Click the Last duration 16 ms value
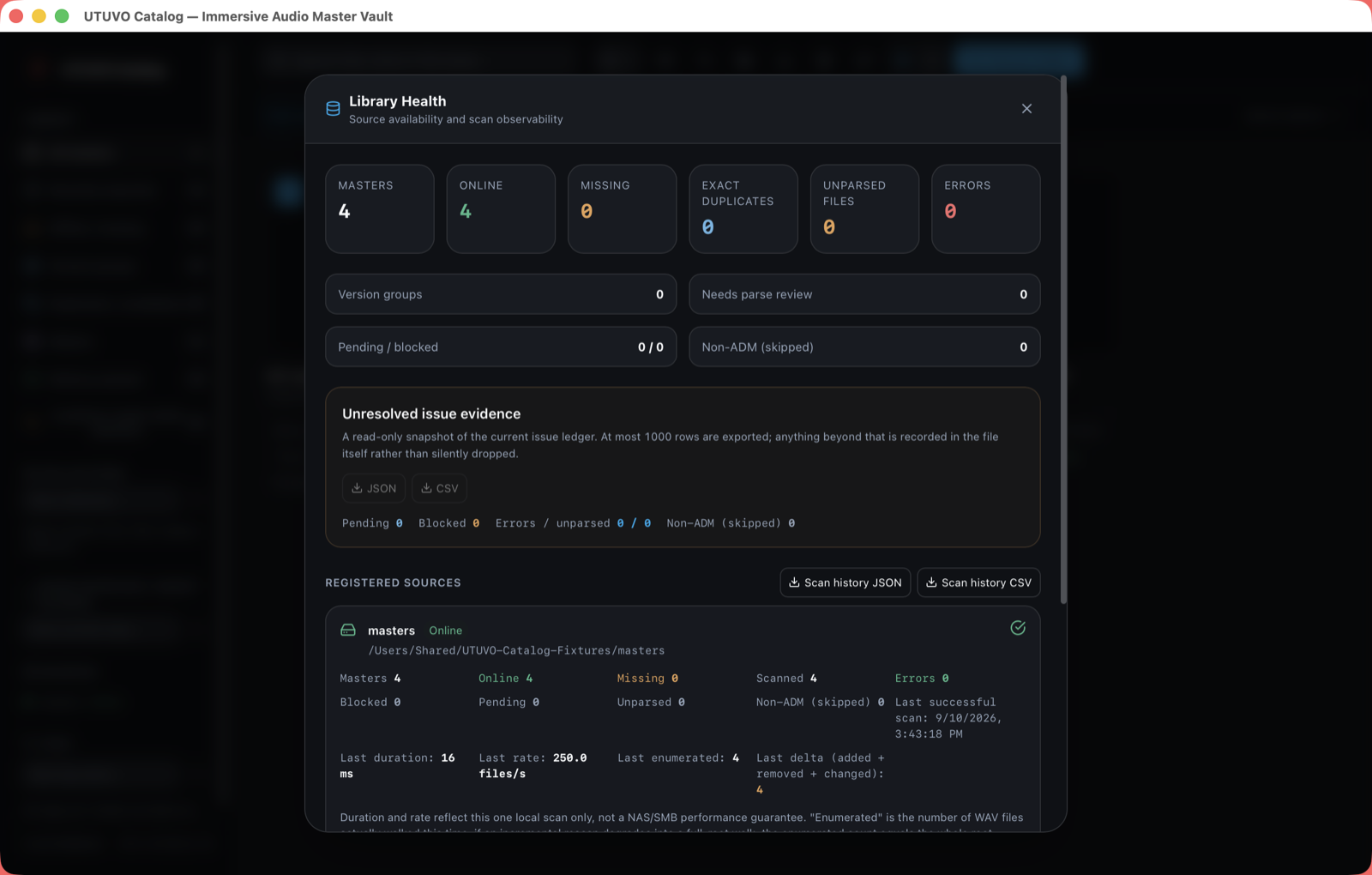 pyautogui.click(x=397, y=765)
